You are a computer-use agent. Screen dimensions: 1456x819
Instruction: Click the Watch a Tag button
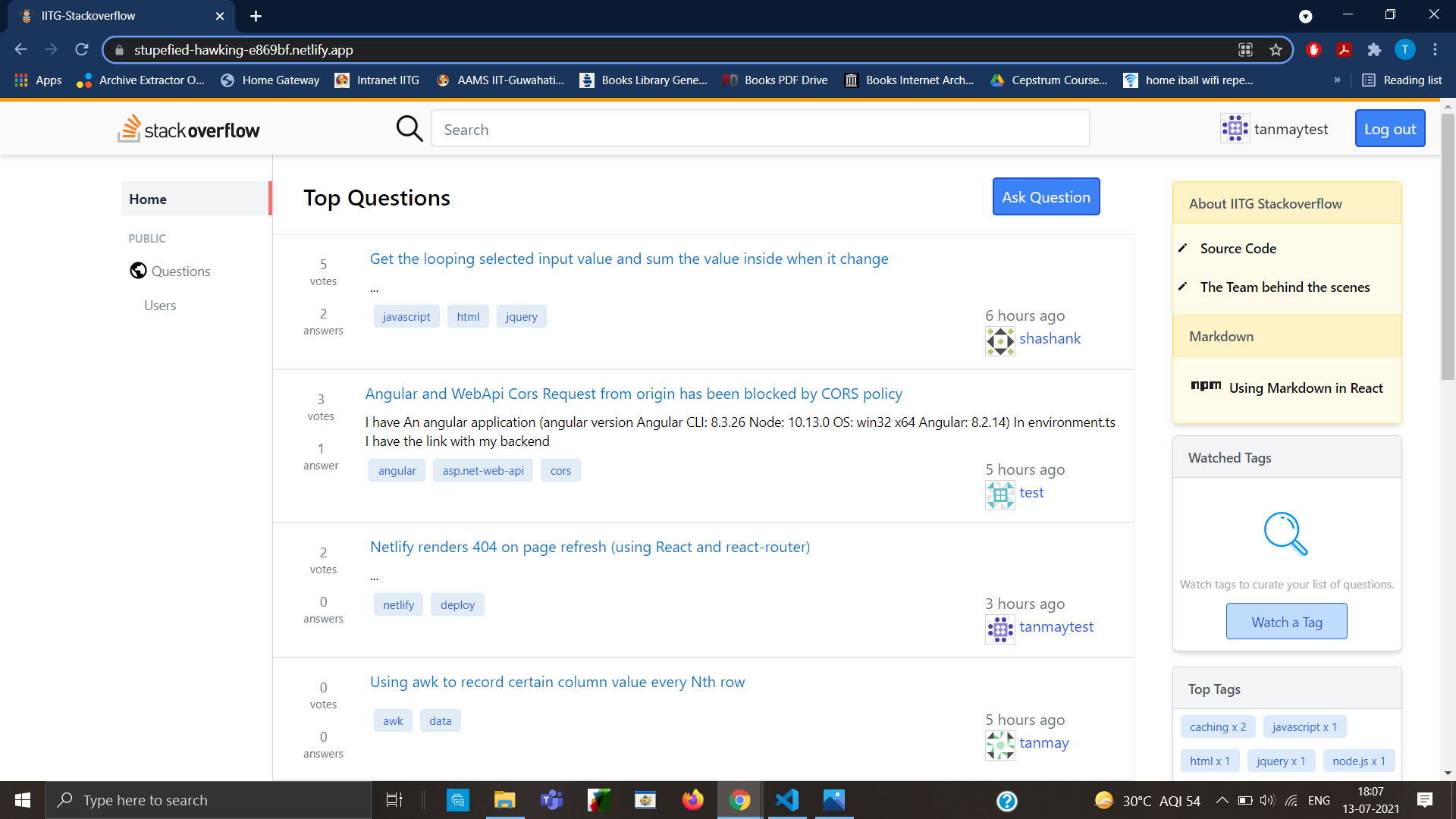tap(1286, 622)
